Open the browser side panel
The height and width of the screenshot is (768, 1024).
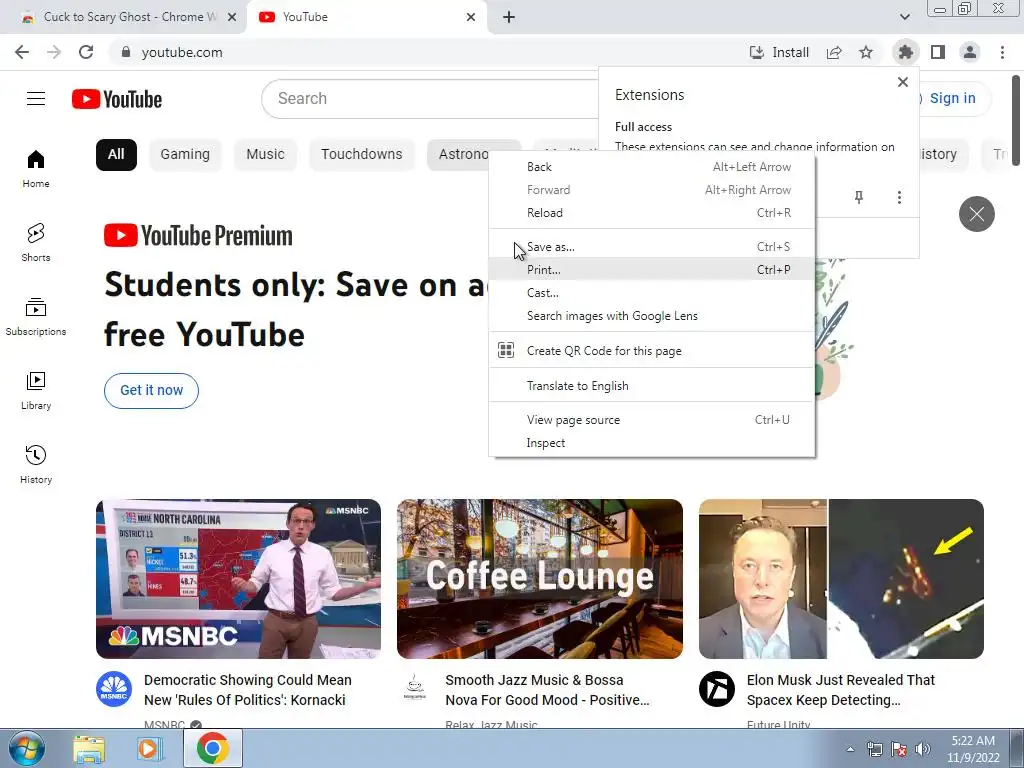938,52
